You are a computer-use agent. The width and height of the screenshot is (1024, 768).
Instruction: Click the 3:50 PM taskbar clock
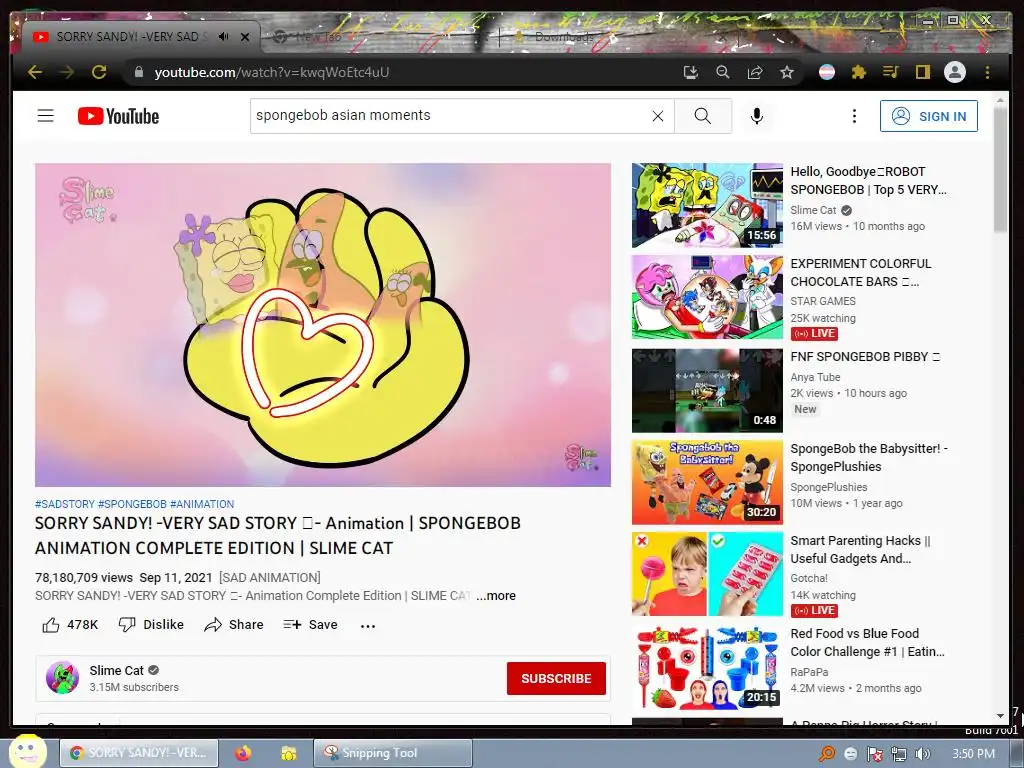click(973, 754)
